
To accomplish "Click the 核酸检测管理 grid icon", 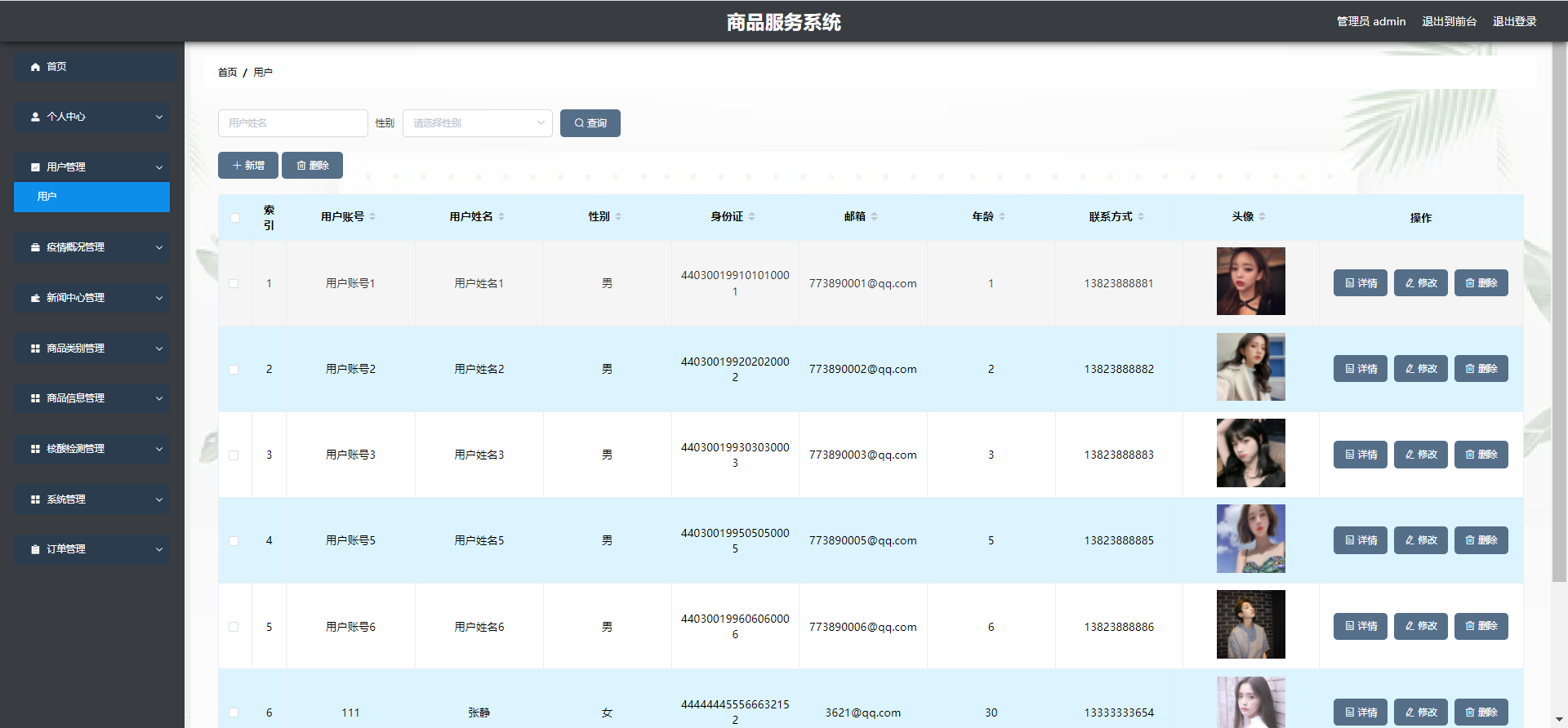I will pos(35,449).
